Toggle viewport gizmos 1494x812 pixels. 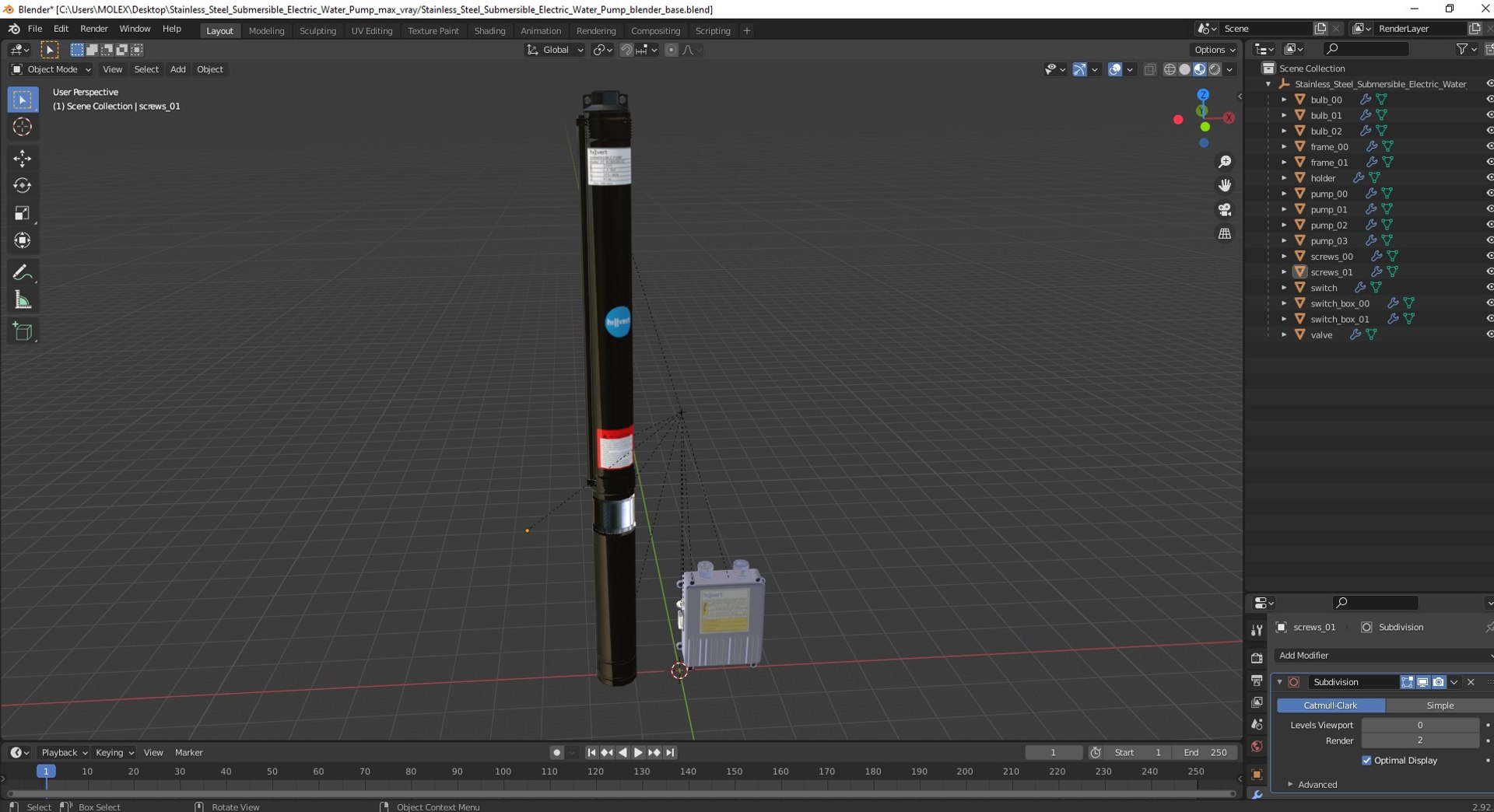[1079, 70]
